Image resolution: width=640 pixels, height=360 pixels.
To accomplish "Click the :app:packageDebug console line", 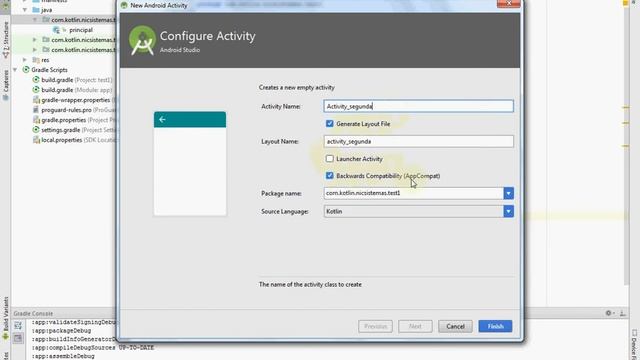I will 62,331.
